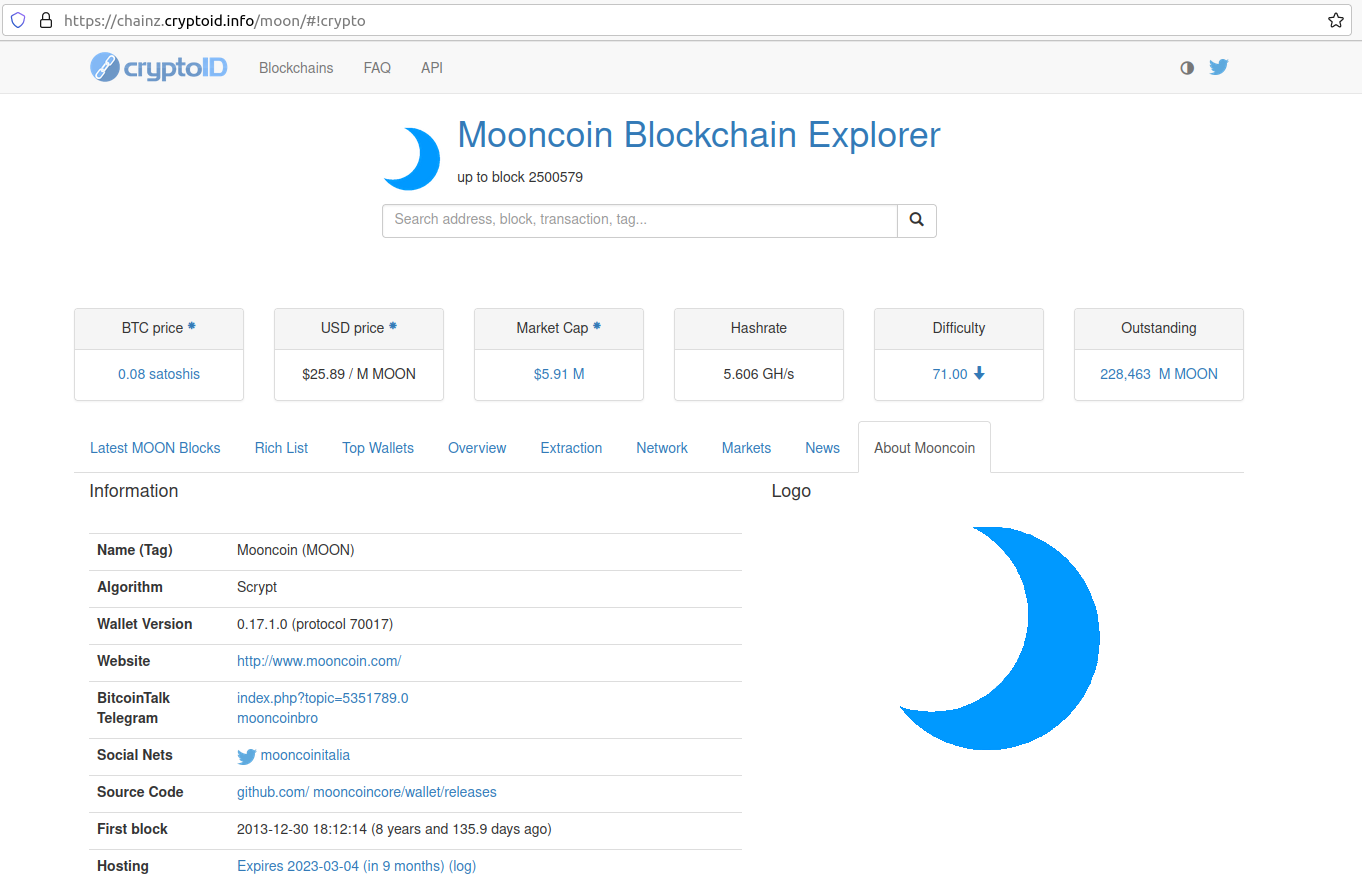Click the 'up to block 2500579' text
This screenshot has height=894, width=1362.
tap(520, 177)
